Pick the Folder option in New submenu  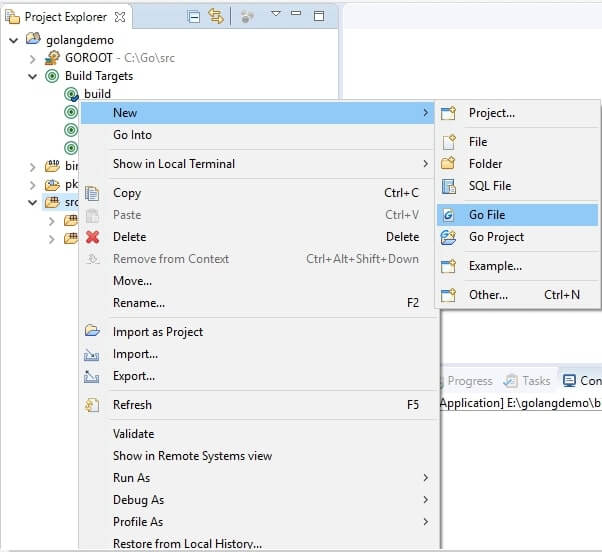(x=485, y=164)
